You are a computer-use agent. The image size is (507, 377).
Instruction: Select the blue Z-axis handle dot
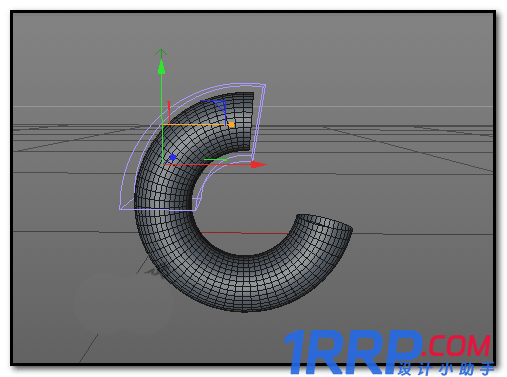(173, 157)
